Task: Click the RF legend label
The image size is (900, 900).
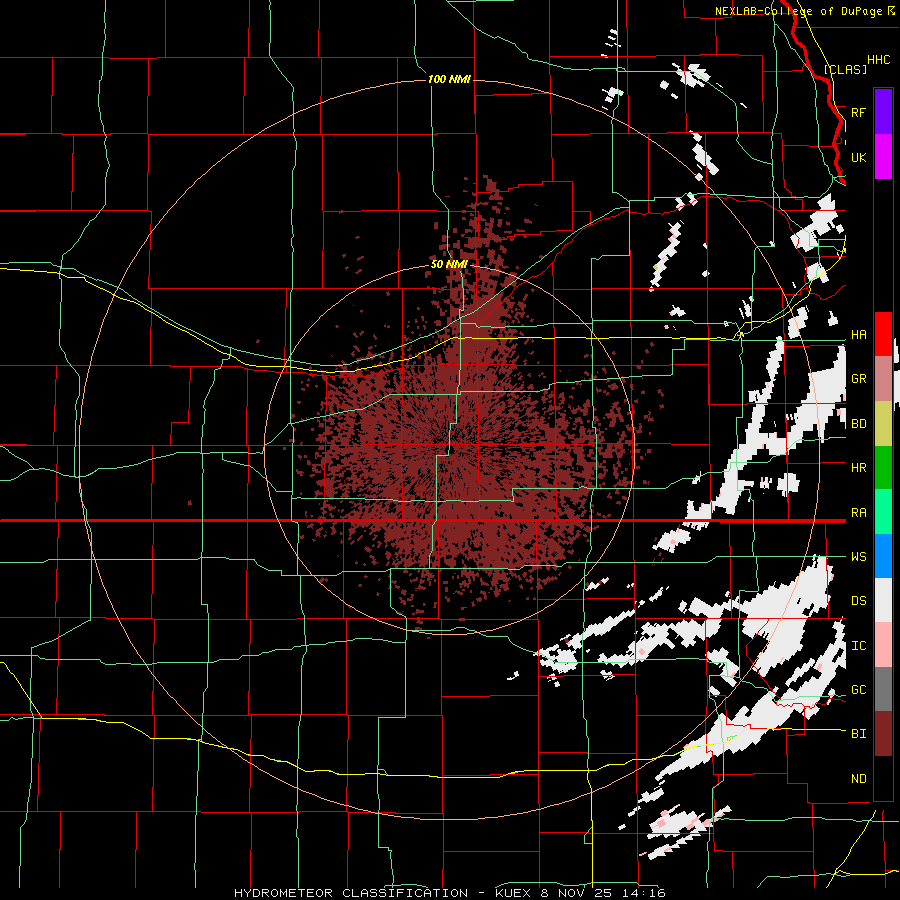Action: 858,112
